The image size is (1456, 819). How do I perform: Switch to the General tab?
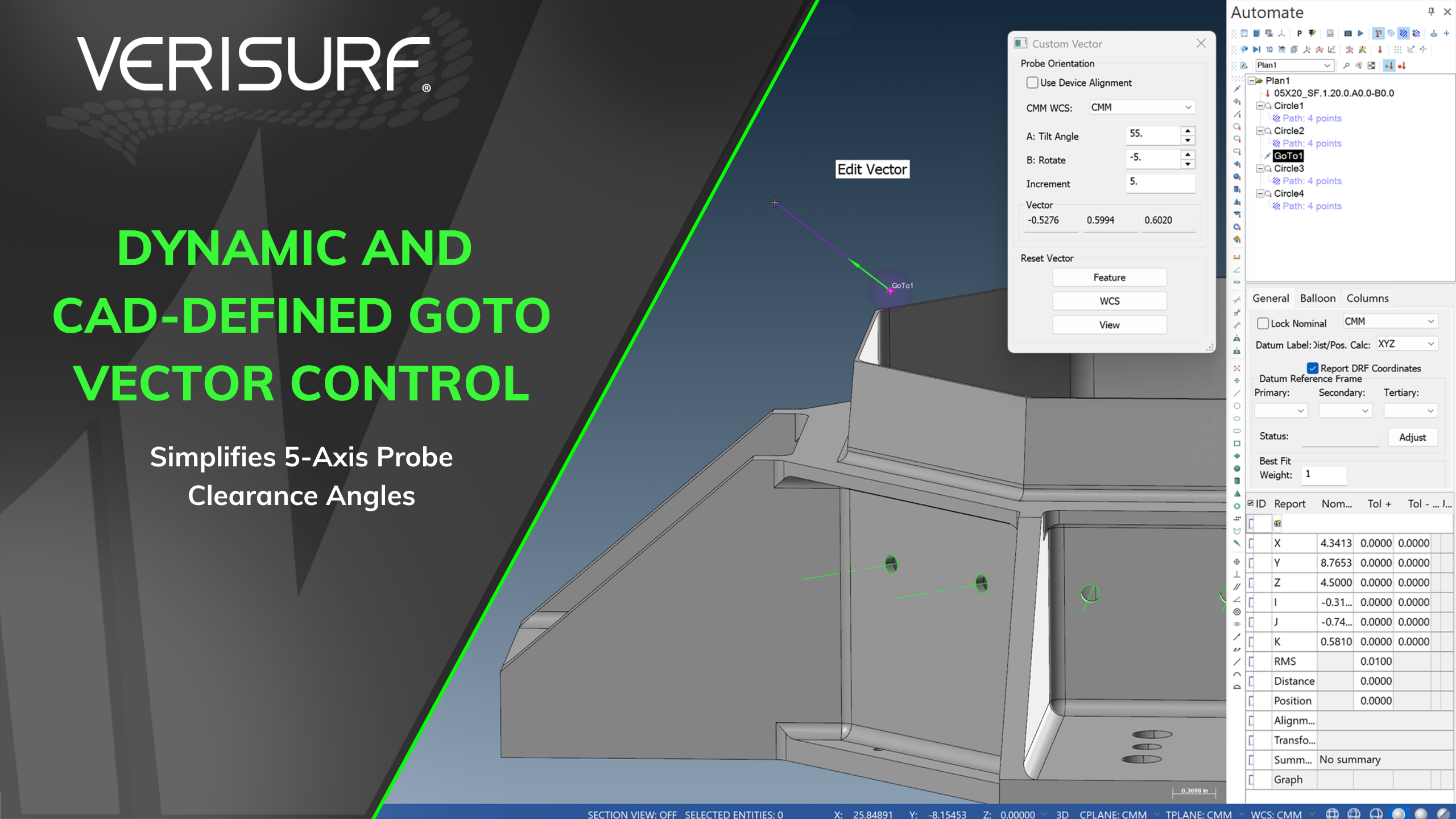pos(1271,298)
